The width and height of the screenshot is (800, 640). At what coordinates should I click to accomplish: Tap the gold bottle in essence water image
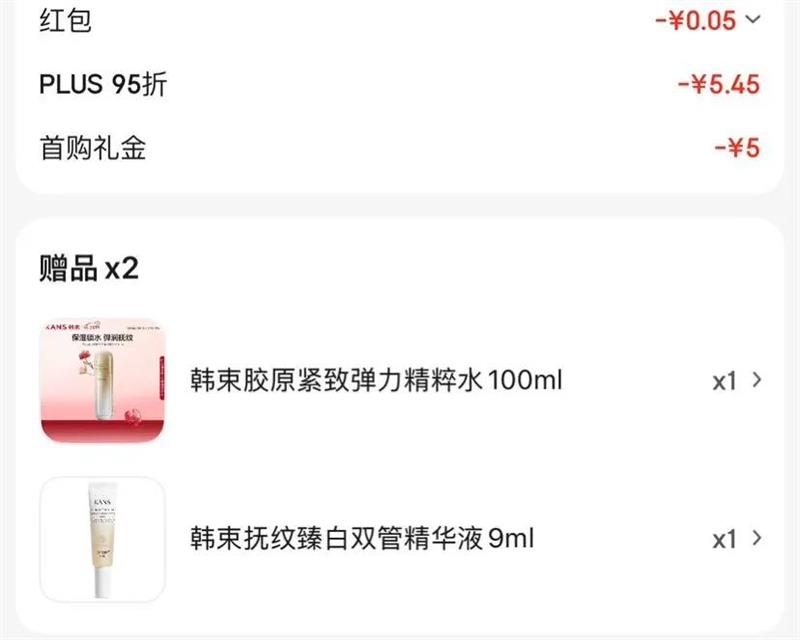pyautogui.click(x=104, y=383)
